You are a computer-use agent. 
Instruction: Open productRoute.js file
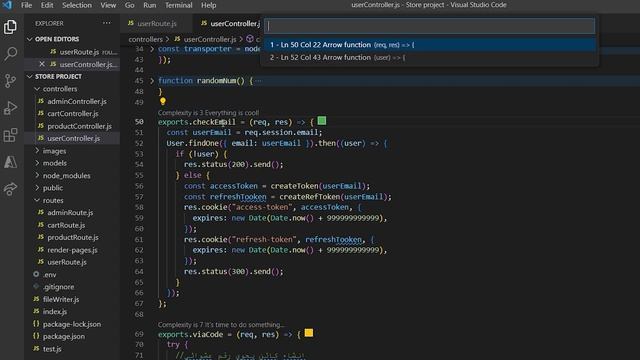[72, 237]
